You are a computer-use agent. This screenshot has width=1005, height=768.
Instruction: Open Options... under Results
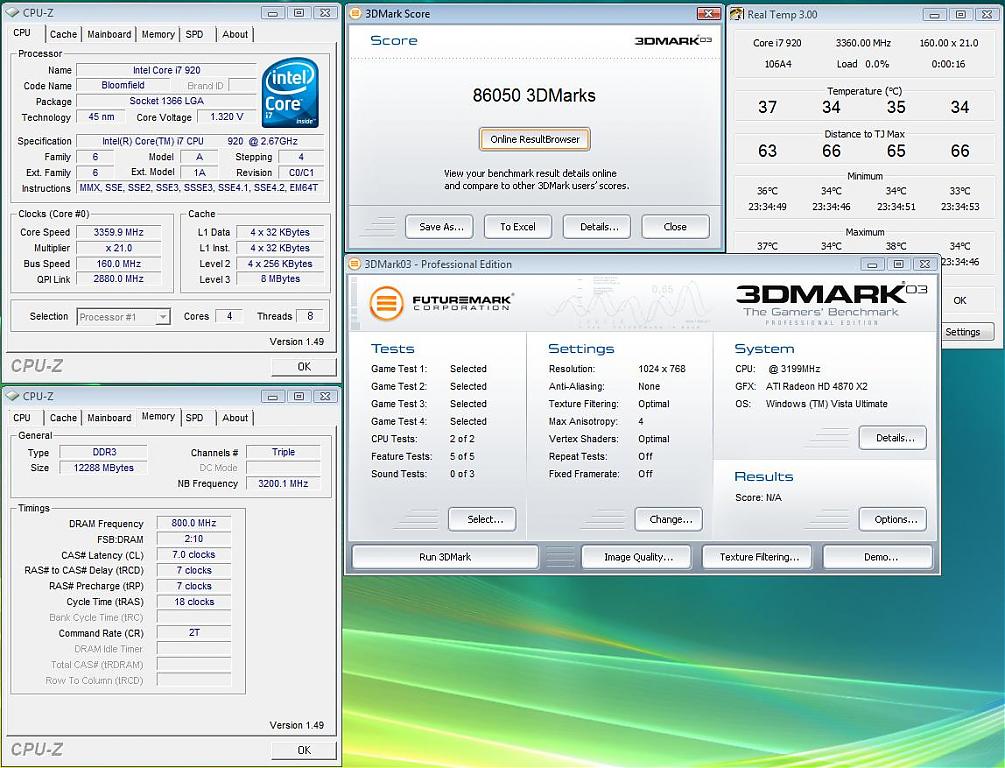pyautogui.click(x=895, y=519)
